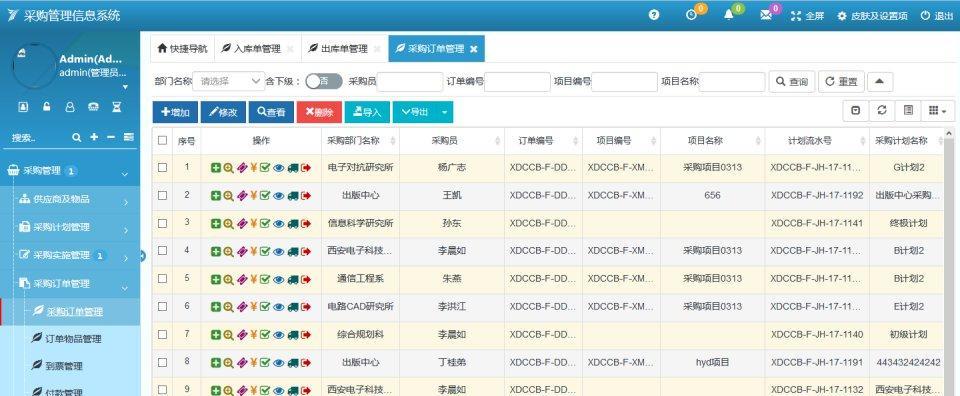
Task: Click truck delivery action icon in row 6
Action: (x=293, y=307)
